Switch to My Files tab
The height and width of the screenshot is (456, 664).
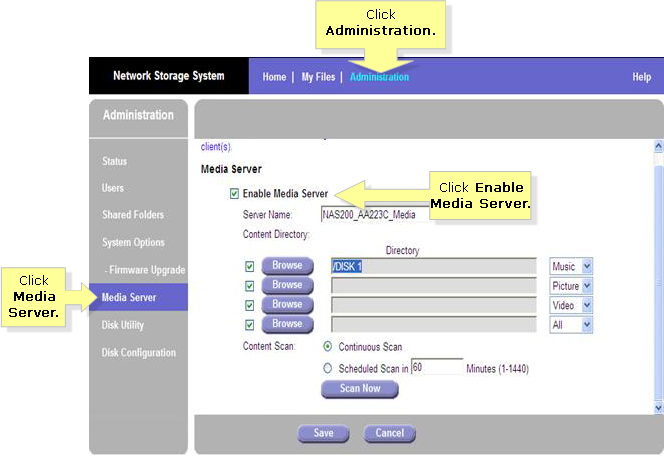(x=318, y=77)
